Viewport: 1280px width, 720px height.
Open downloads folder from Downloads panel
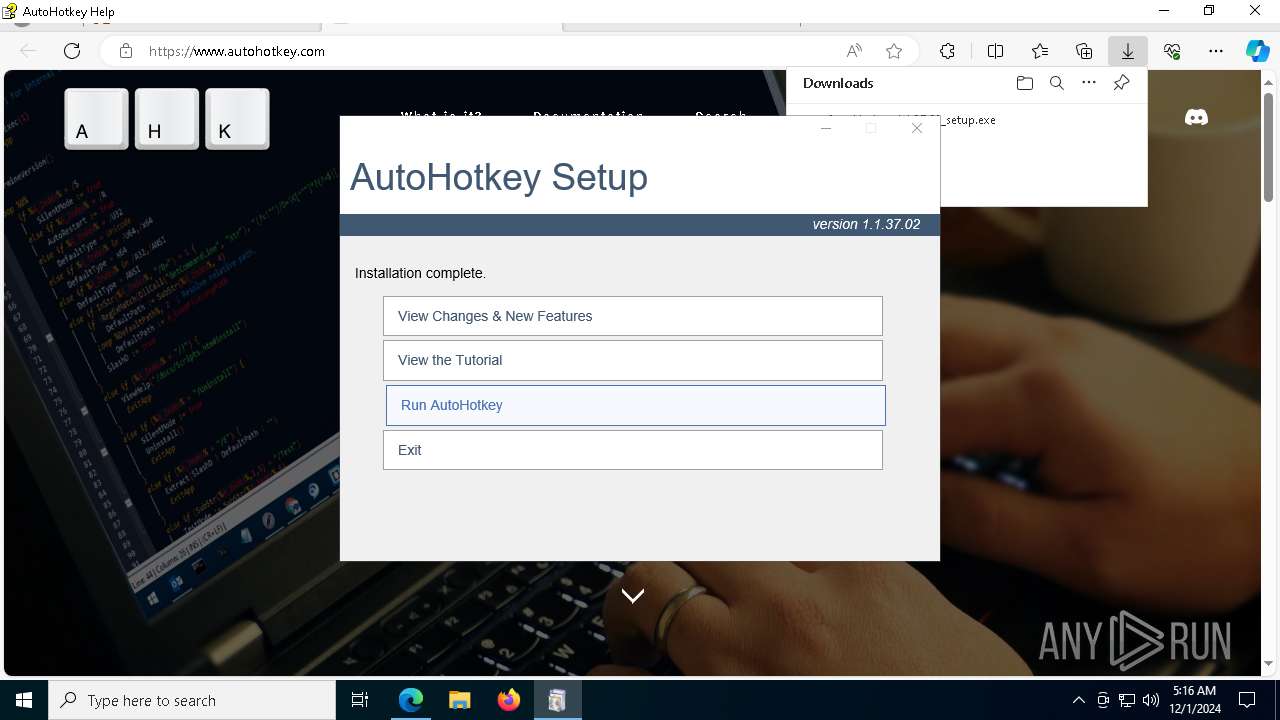(x=1024, y=83)
